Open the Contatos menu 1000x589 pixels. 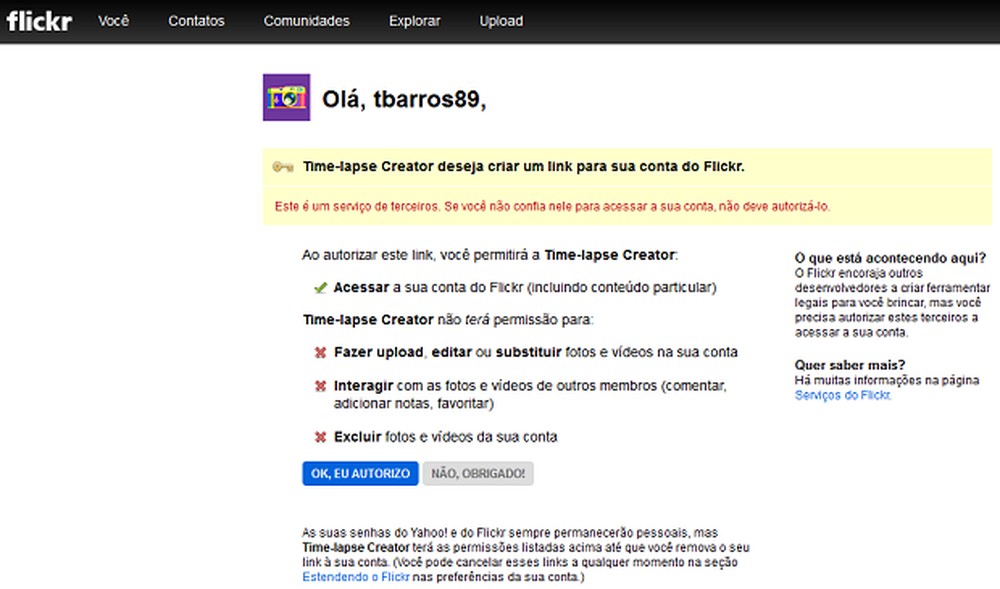click(x=196, y=20)
